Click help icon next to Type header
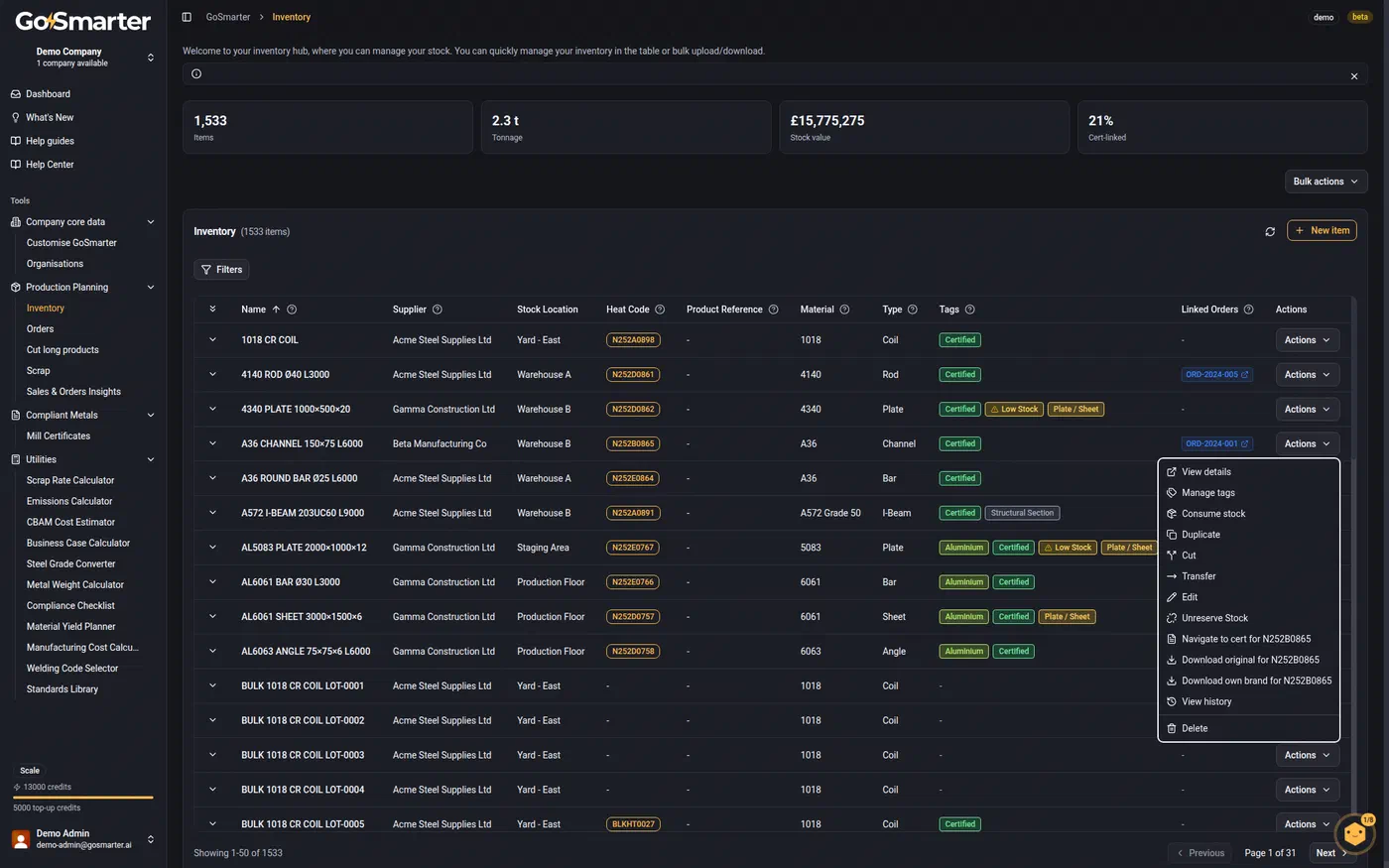 pyautogui.click(x=913, y=310)
